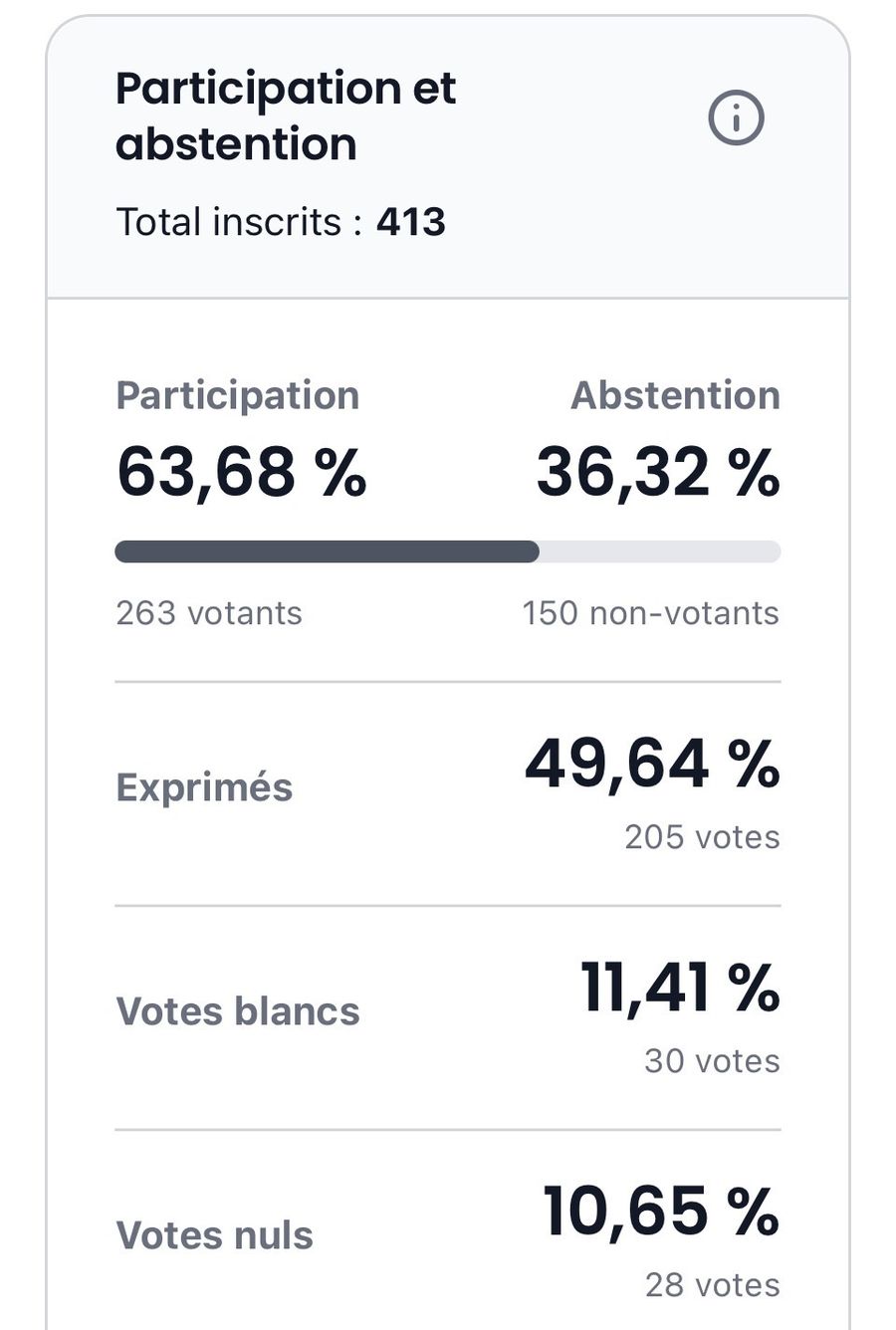Click the Participation et abstention title

click(x=286, y=116)
